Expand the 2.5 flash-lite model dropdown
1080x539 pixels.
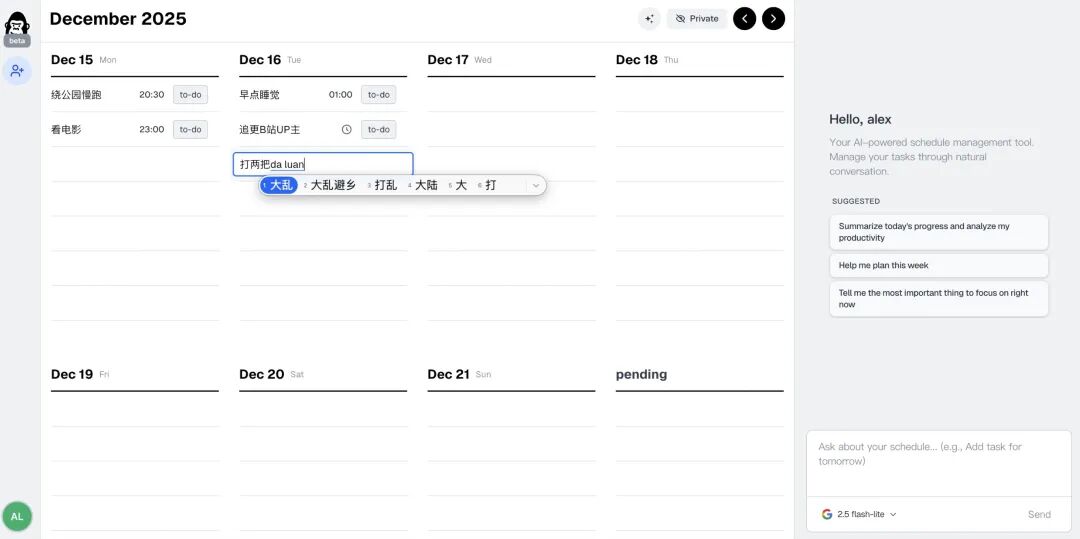pos(865,514)
